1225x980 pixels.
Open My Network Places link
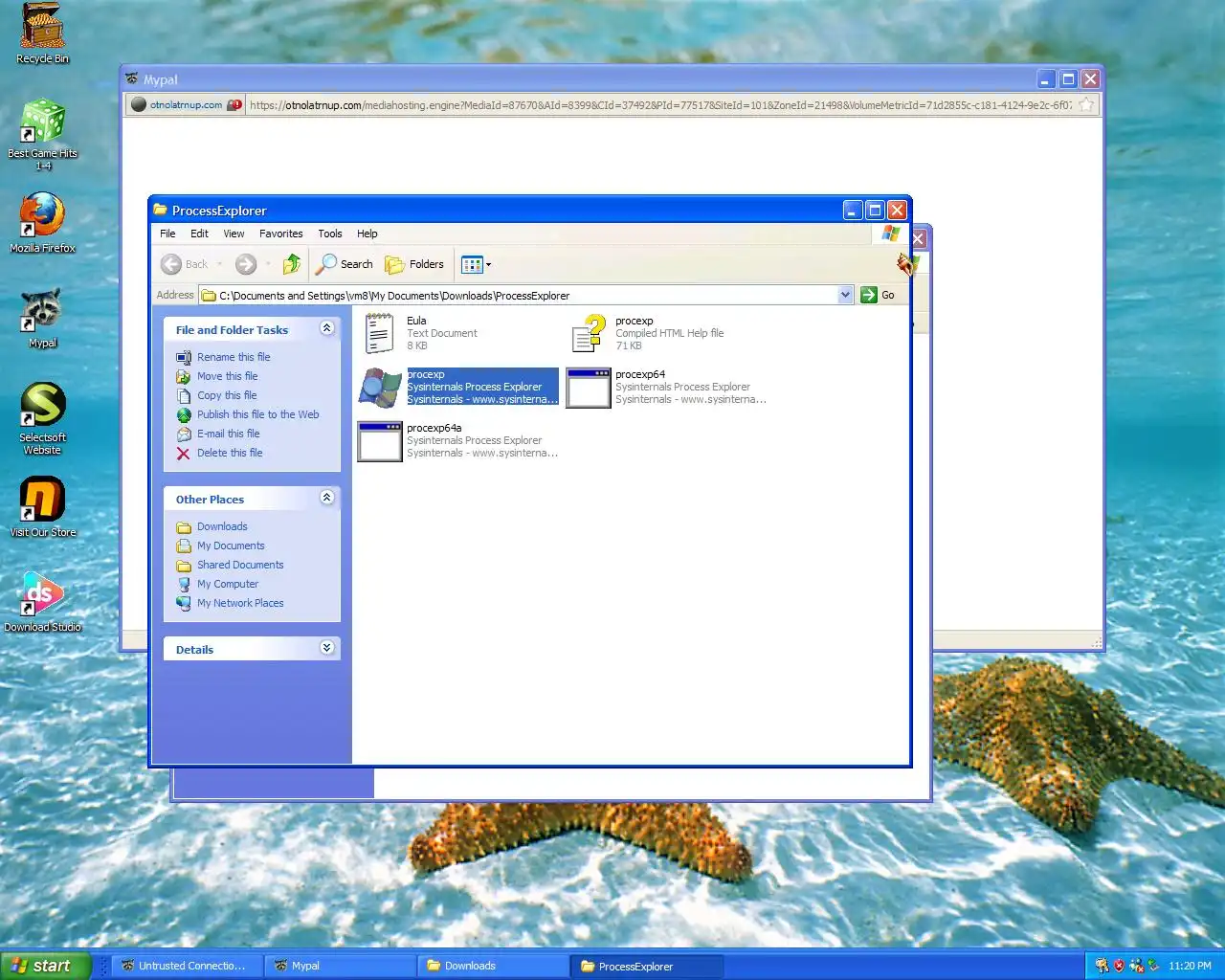coord(240,603)
